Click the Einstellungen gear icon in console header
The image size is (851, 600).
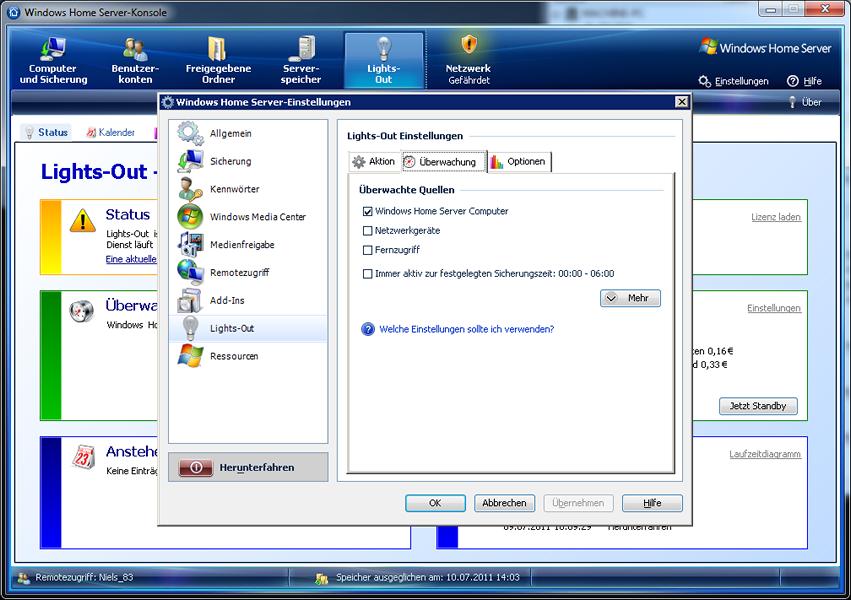point(704,81)
